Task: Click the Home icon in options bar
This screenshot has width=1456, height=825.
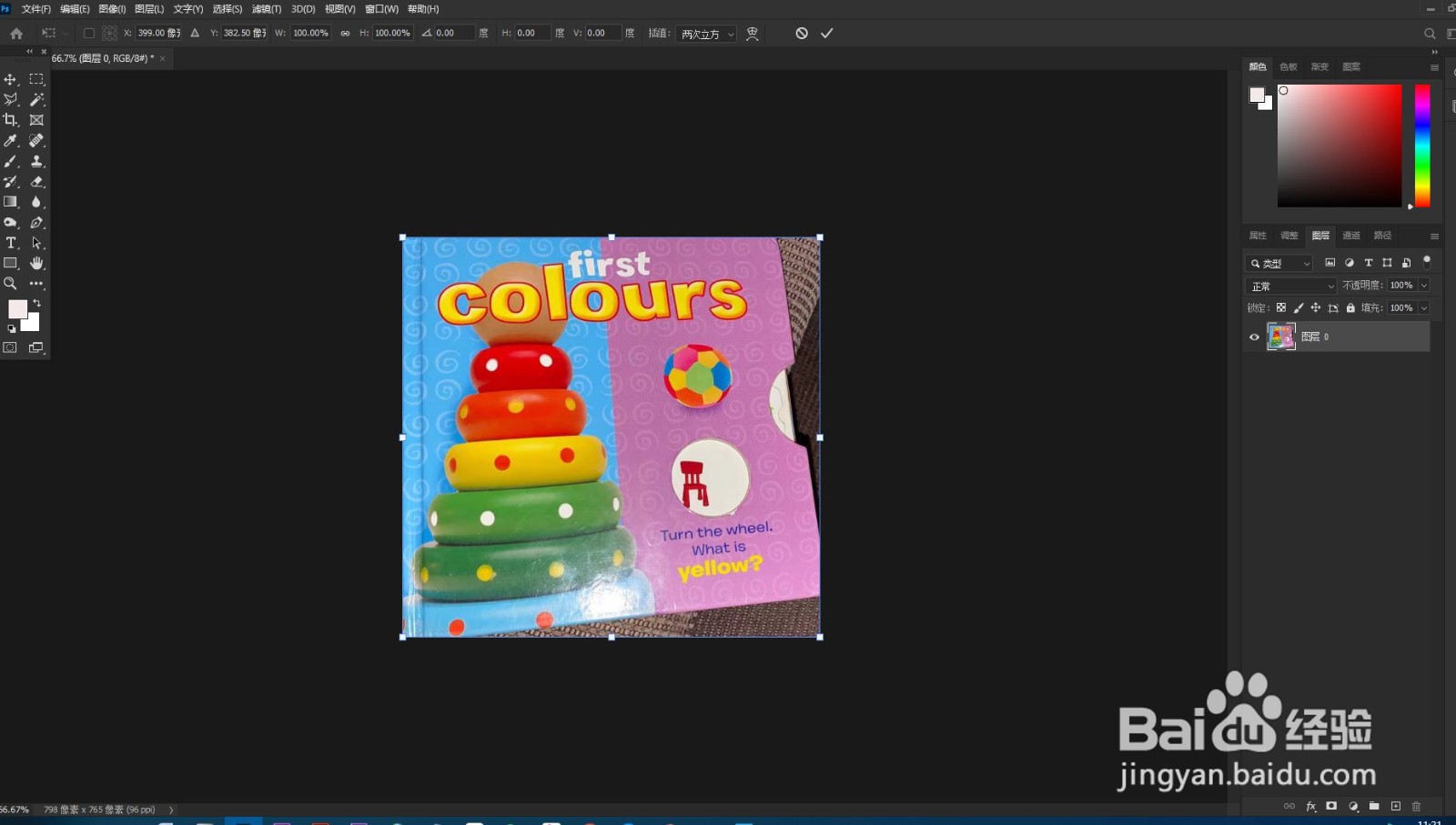Action: pos(16,33)
